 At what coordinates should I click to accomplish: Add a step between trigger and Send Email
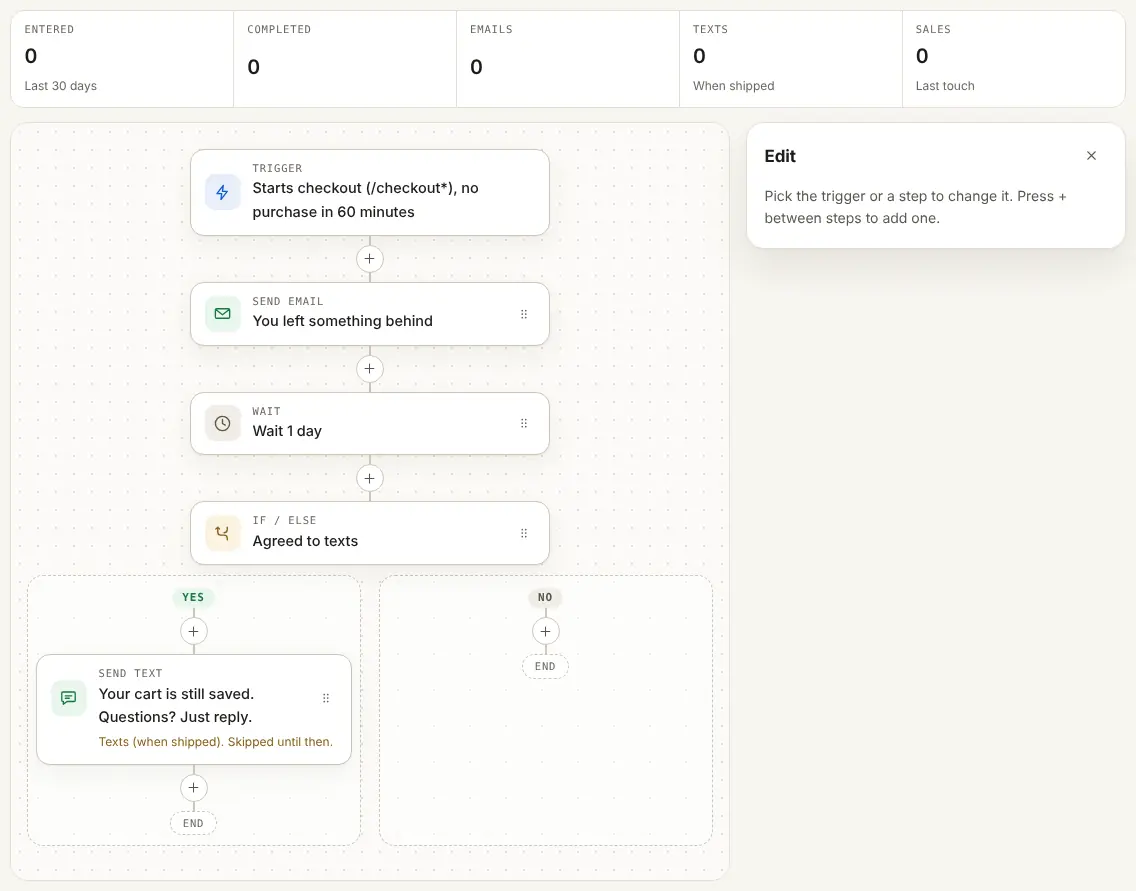tap(369, 259)
